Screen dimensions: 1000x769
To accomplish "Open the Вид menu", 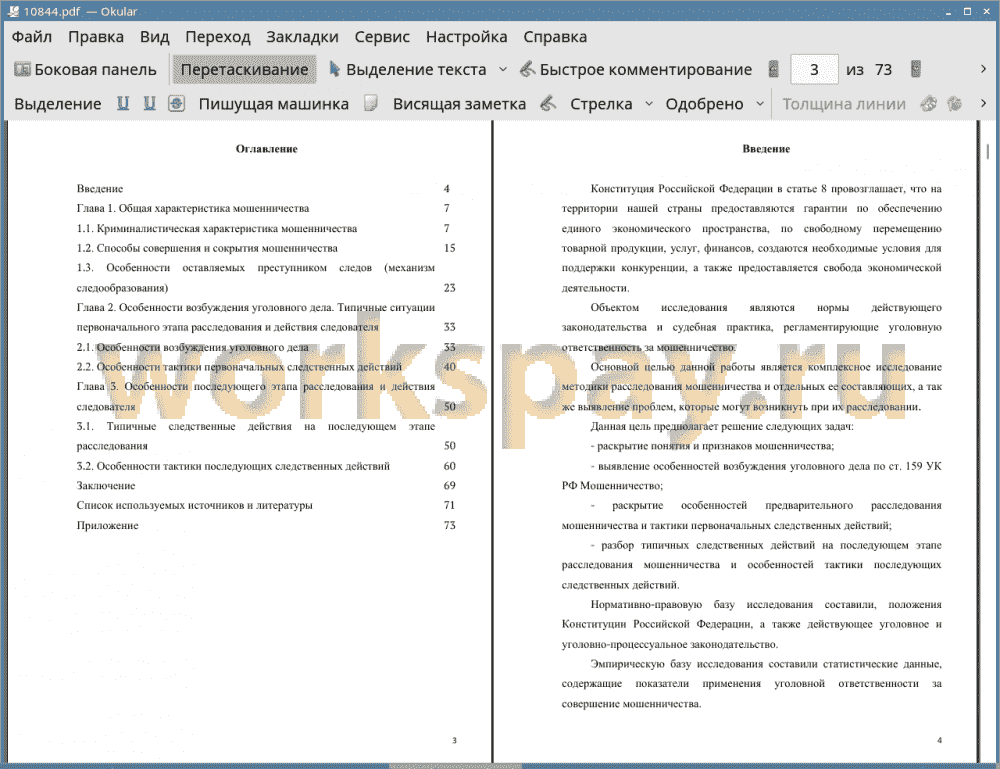I will click(x=154, y=37).
